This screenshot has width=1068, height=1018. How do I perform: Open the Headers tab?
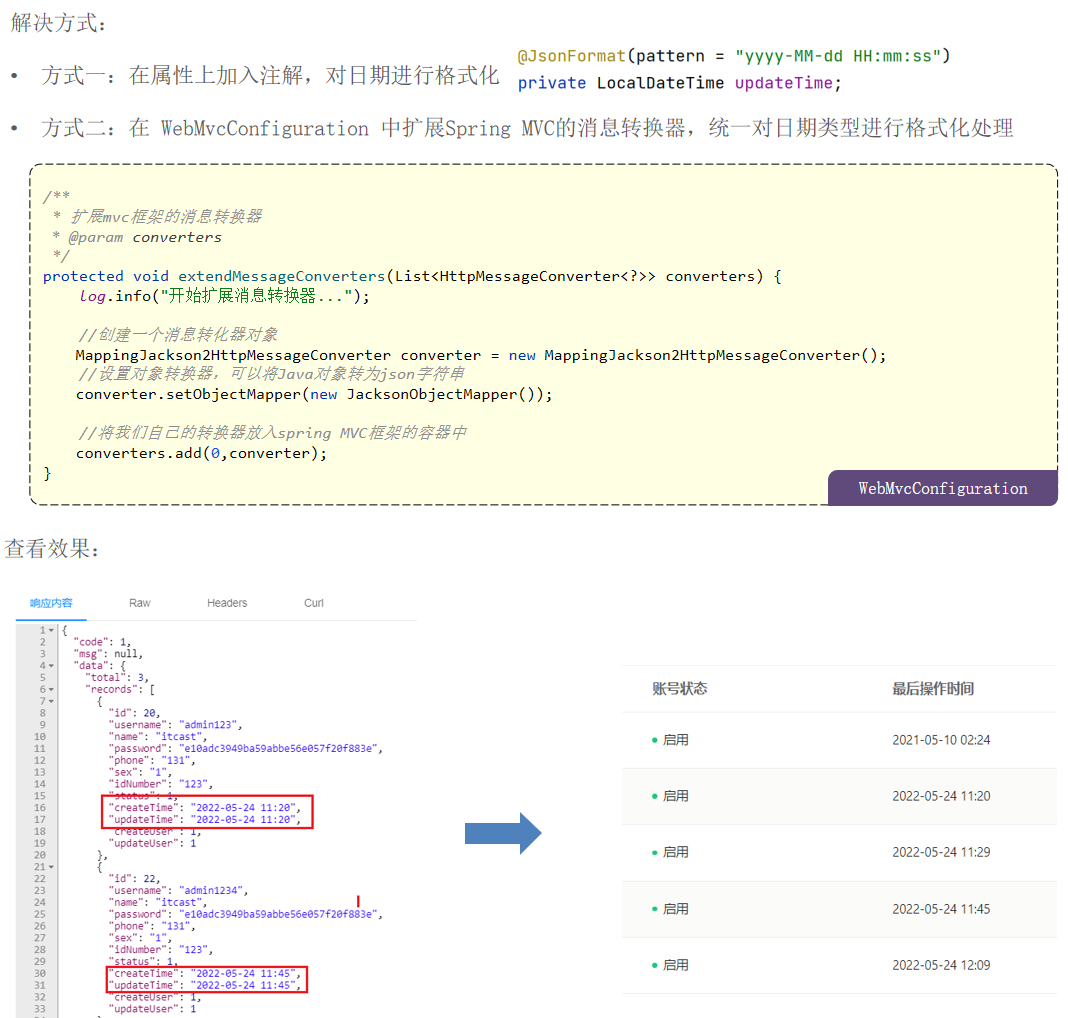point(227,603)
